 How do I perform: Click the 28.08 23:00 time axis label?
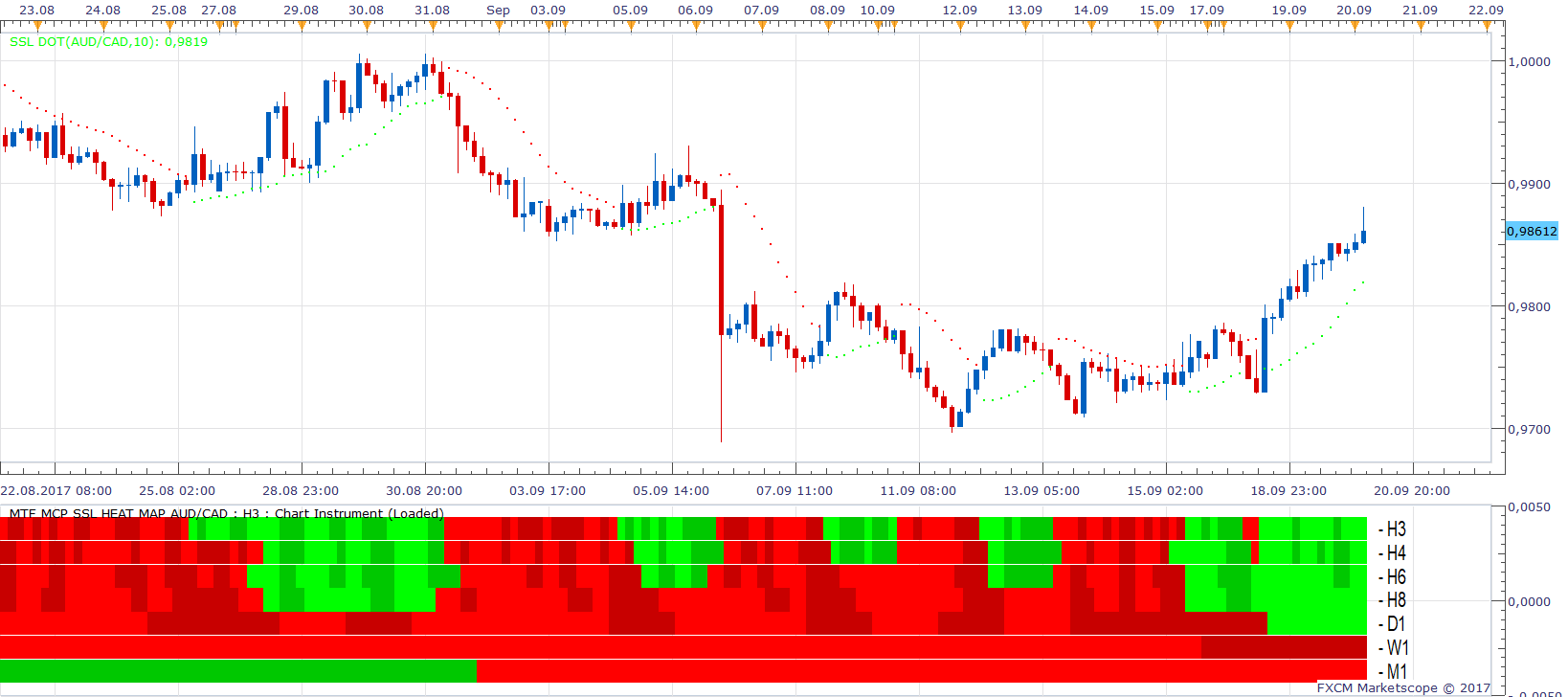coord(301,490)
